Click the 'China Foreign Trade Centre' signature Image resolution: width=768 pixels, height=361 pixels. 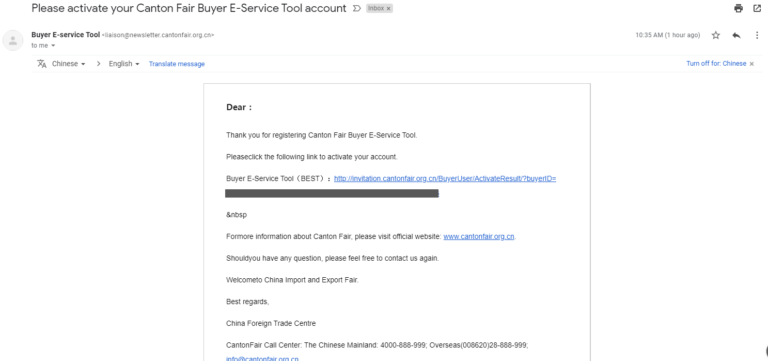(x=271, y=323)
